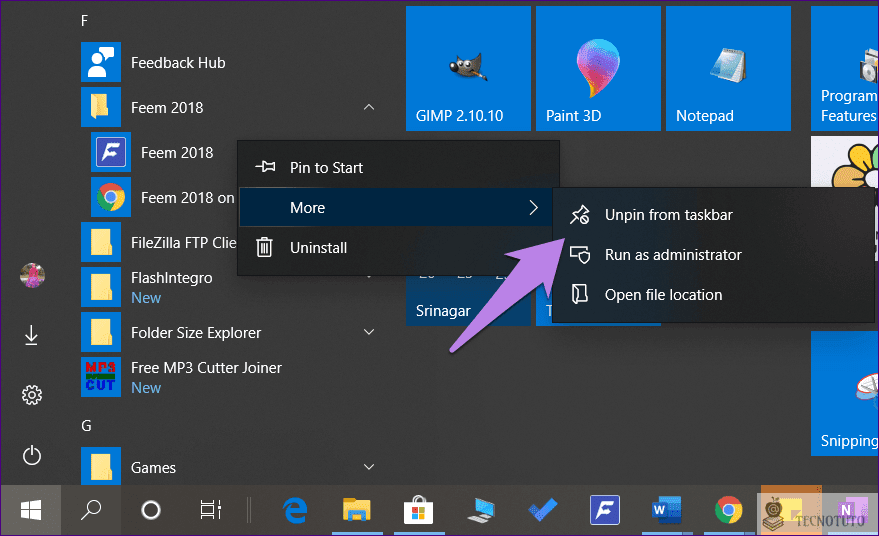Open the More submenu entry
Image resolution: width=879 pixels, height=536 pixels.
pyautogui.click(x=396, y=207)
